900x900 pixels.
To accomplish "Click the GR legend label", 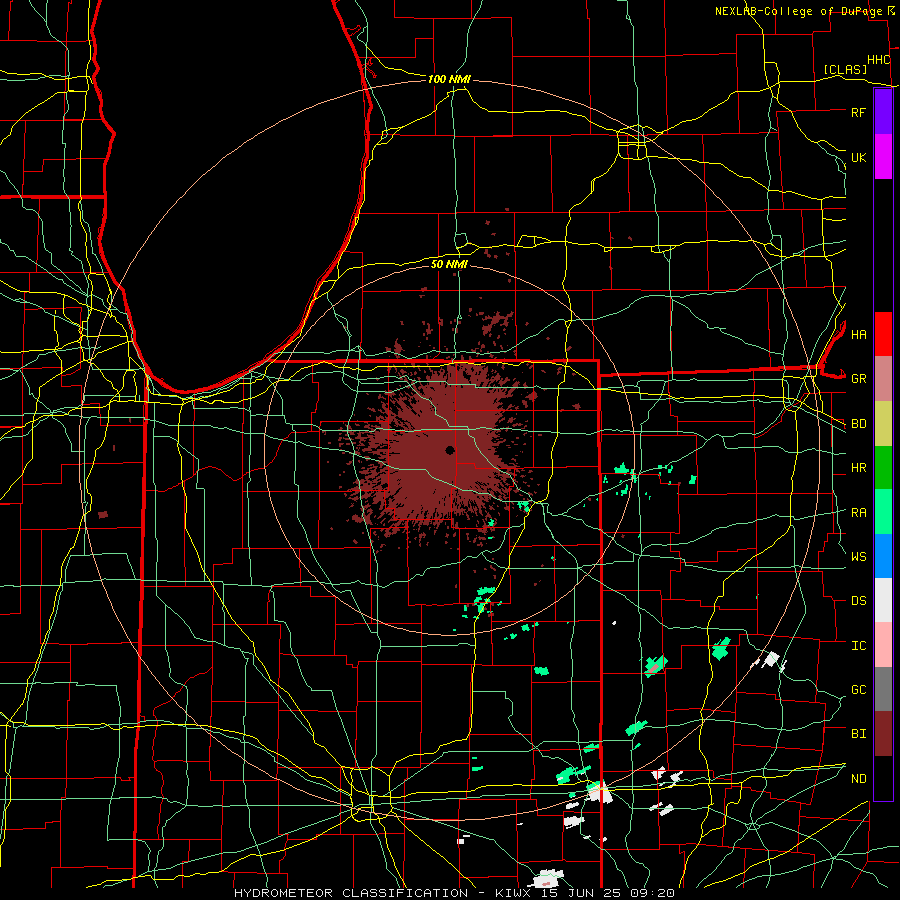I will 858,379.
